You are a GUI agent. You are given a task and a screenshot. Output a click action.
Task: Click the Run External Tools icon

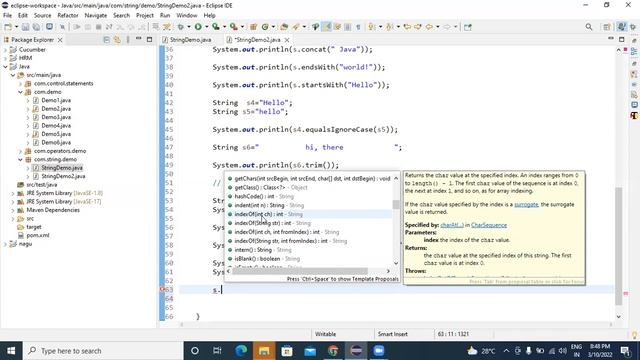(233, 27)
